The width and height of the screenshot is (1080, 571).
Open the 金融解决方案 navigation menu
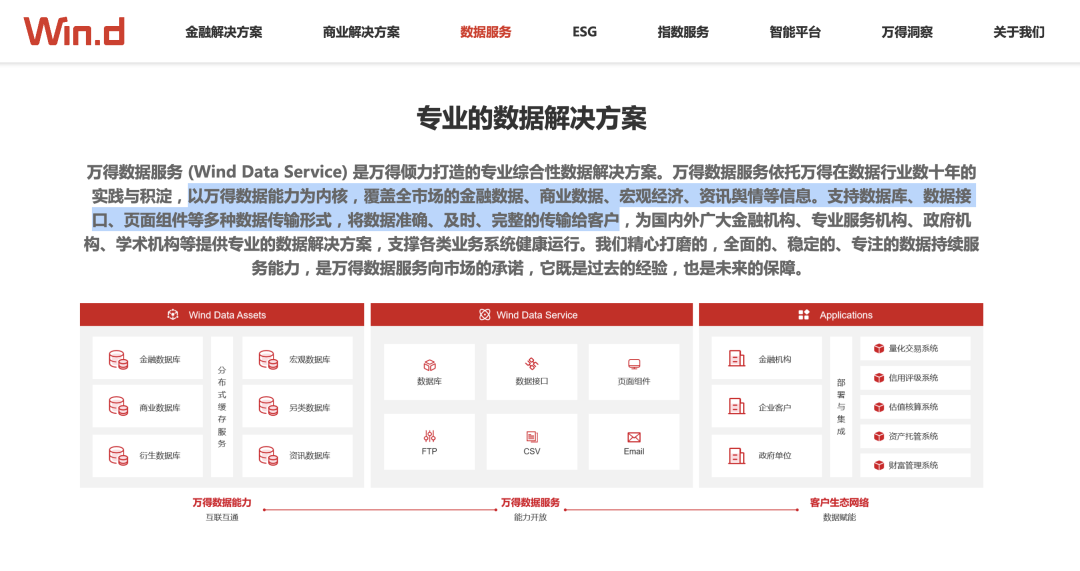click(x=224, y=32)
